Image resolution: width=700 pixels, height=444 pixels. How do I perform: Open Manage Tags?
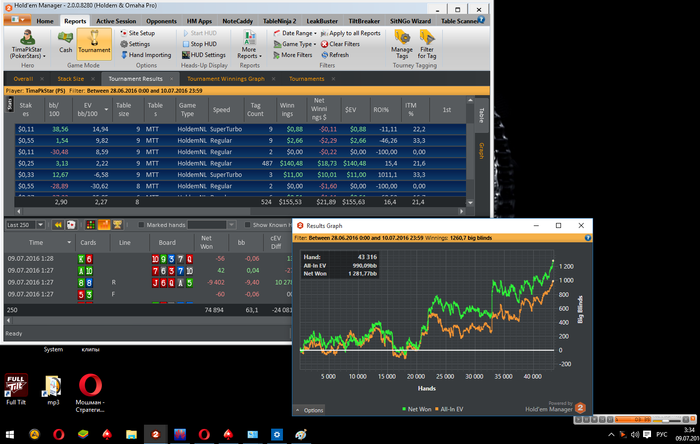(x=402, y=45)
